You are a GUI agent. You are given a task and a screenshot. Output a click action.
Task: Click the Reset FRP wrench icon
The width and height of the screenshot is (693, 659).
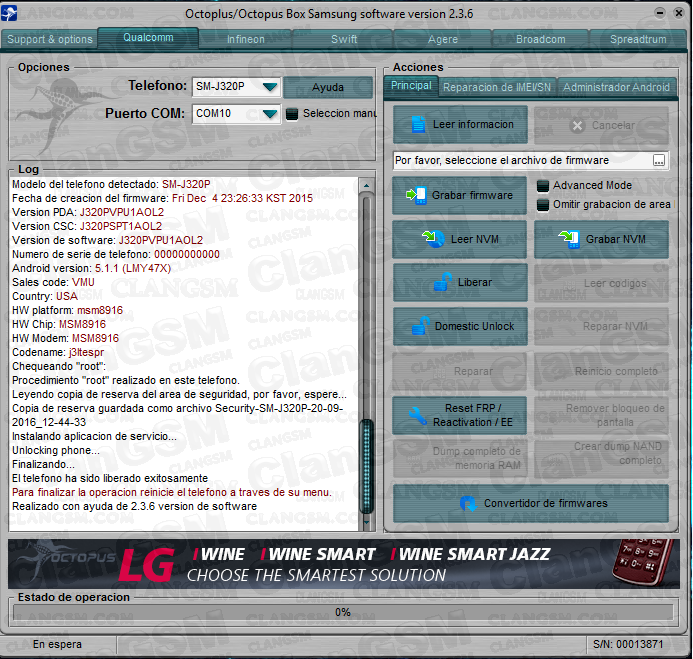pyautogui.click(x=417, y=415)
